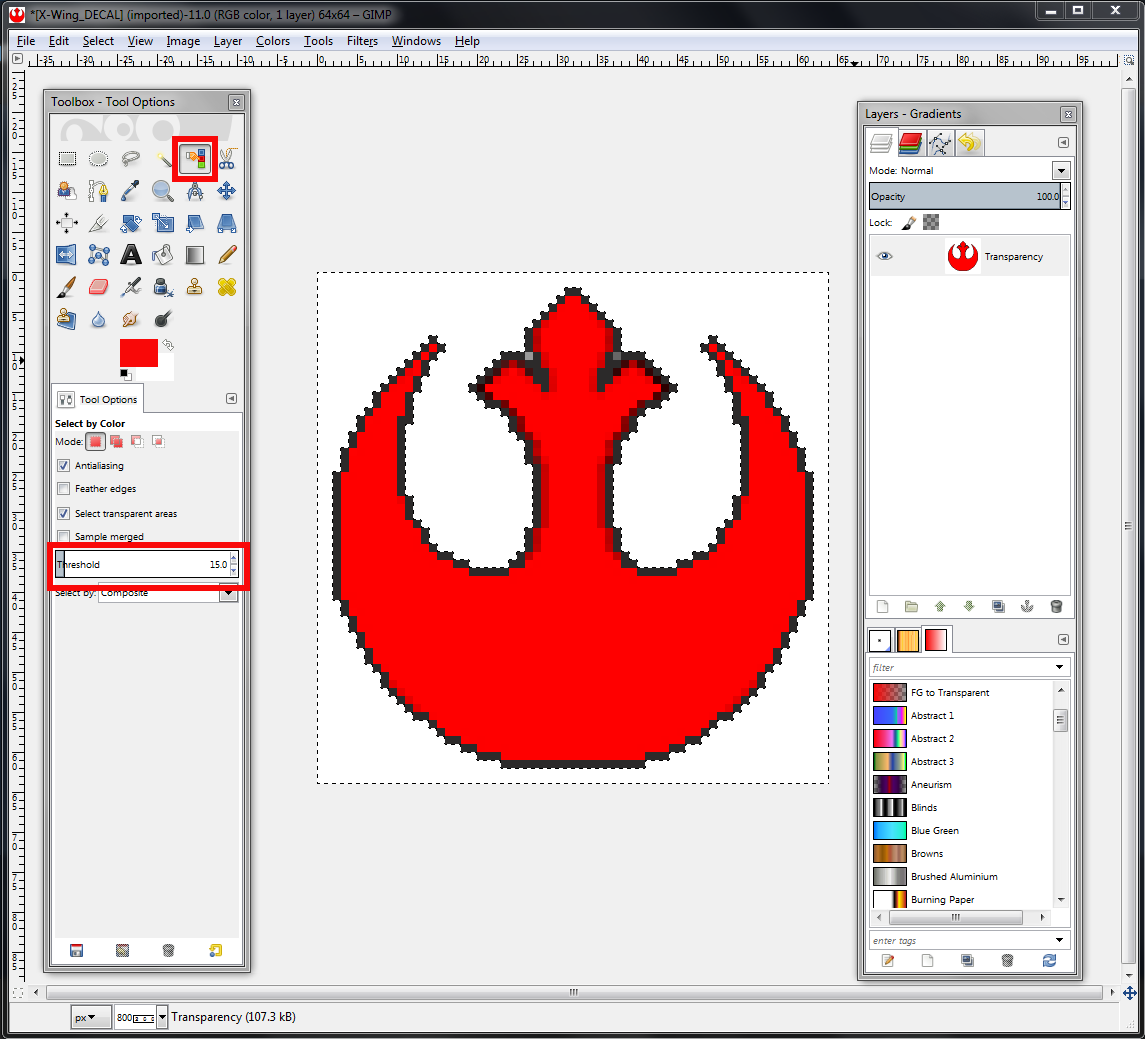
Task: Click save tool preset button
Action: pos(76,950)
